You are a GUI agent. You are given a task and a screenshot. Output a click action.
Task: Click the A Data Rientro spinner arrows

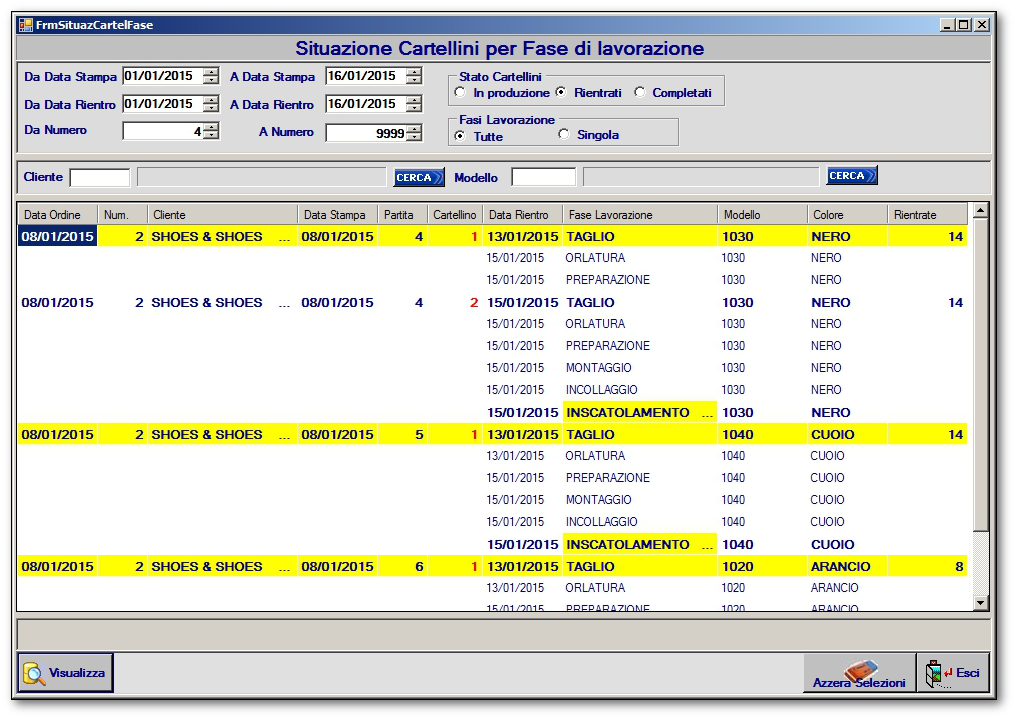tap(414, 104)
